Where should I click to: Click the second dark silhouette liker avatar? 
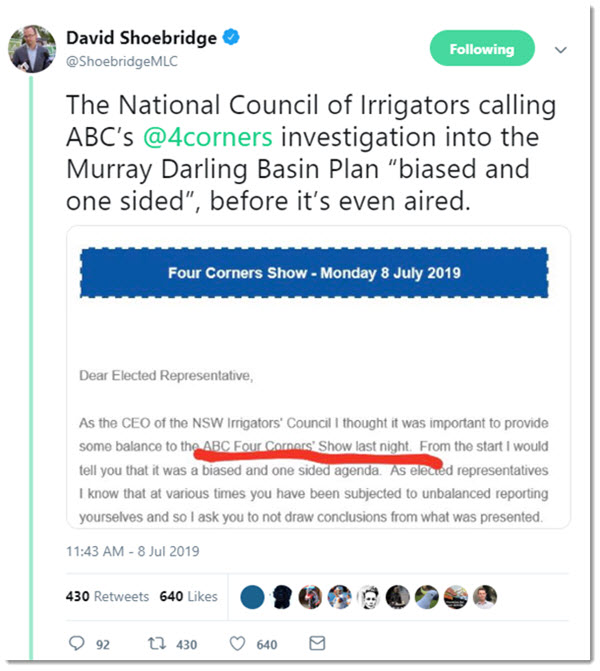click(283, 595)
